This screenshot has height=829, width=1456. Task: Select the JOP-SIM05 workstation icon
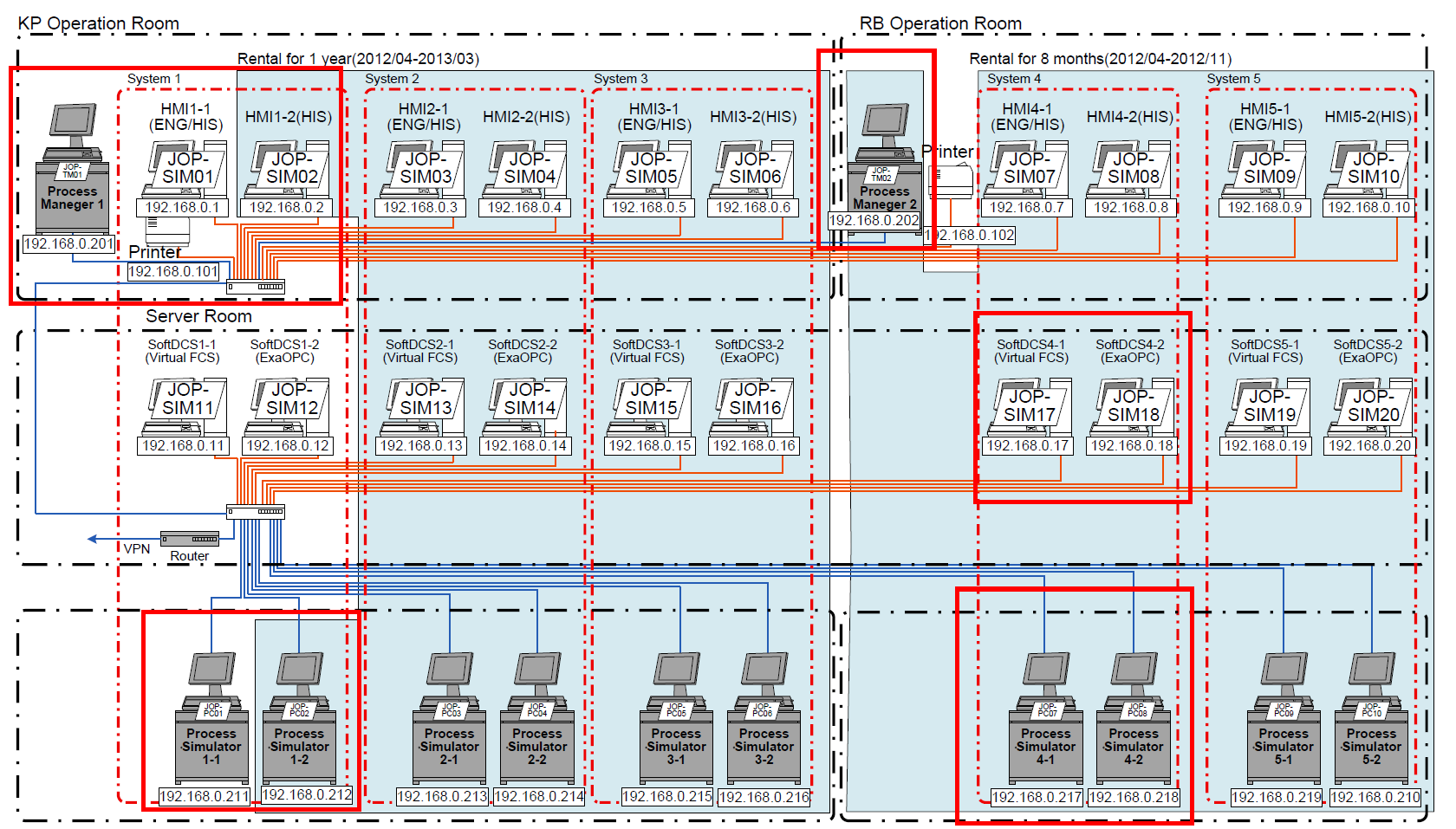click(x=648, y=170)
